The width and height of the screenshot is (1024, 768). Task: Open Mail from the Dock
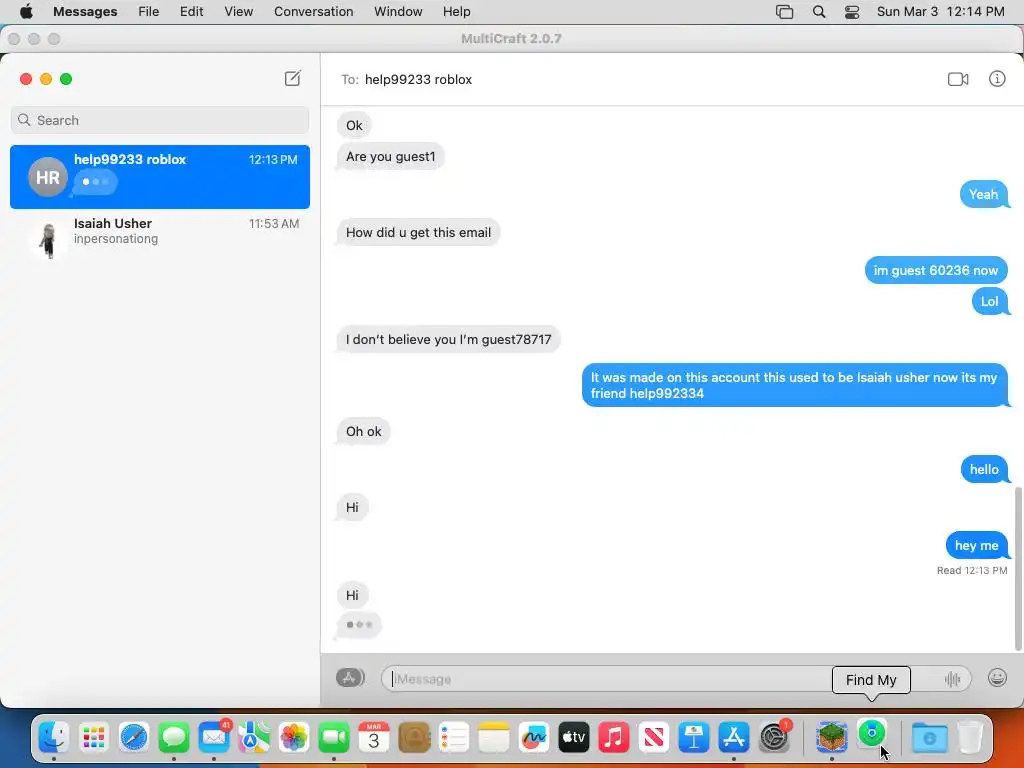214,738
